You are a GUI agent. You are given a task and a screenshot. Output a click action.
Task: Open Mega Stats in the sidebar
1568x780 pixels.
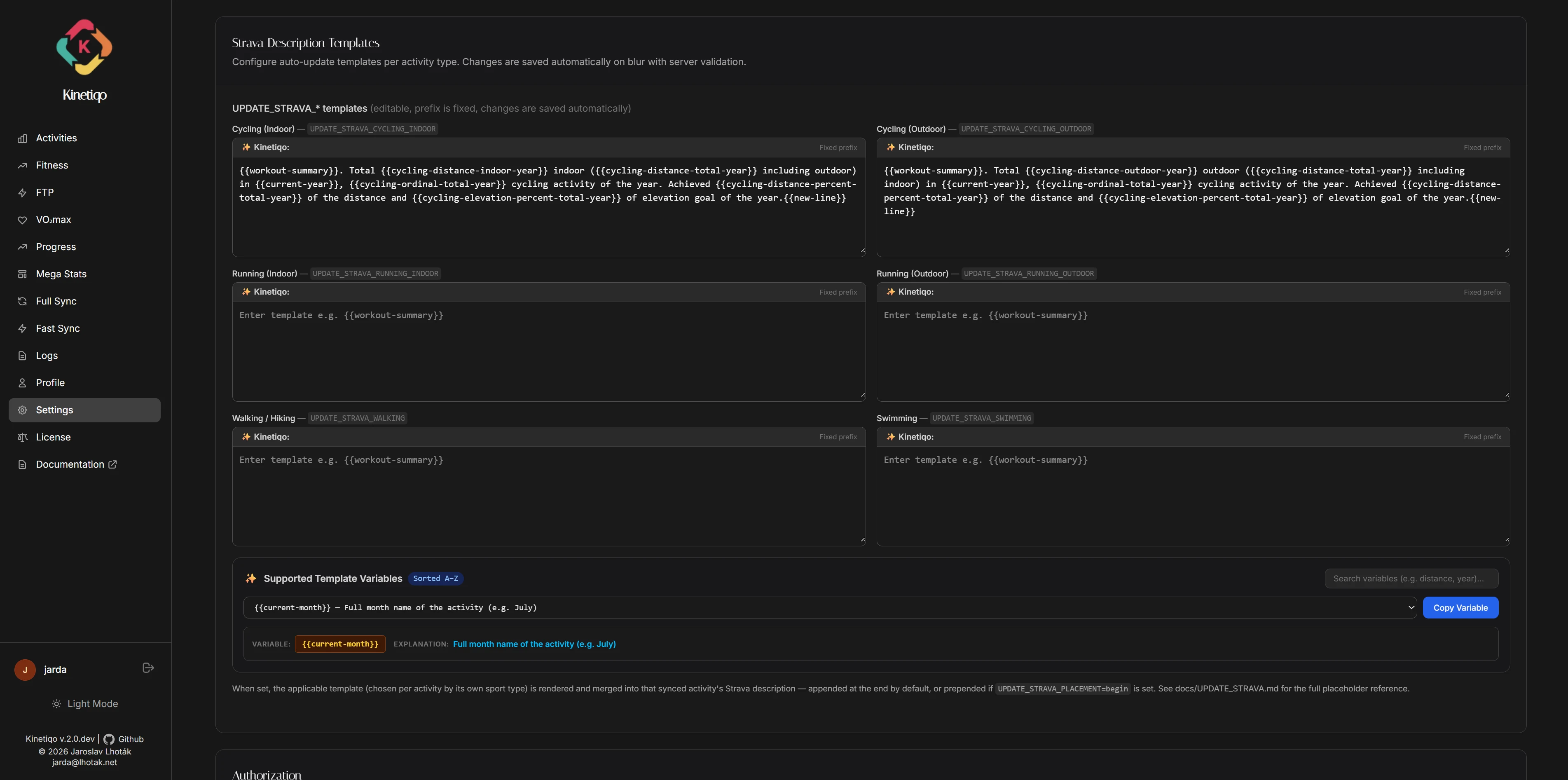point(84,274)
